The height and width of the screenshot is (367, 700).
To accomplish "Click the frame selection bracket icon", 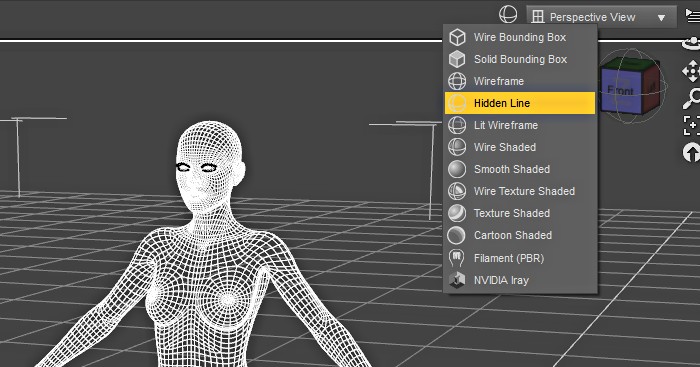I will (692, 125).
